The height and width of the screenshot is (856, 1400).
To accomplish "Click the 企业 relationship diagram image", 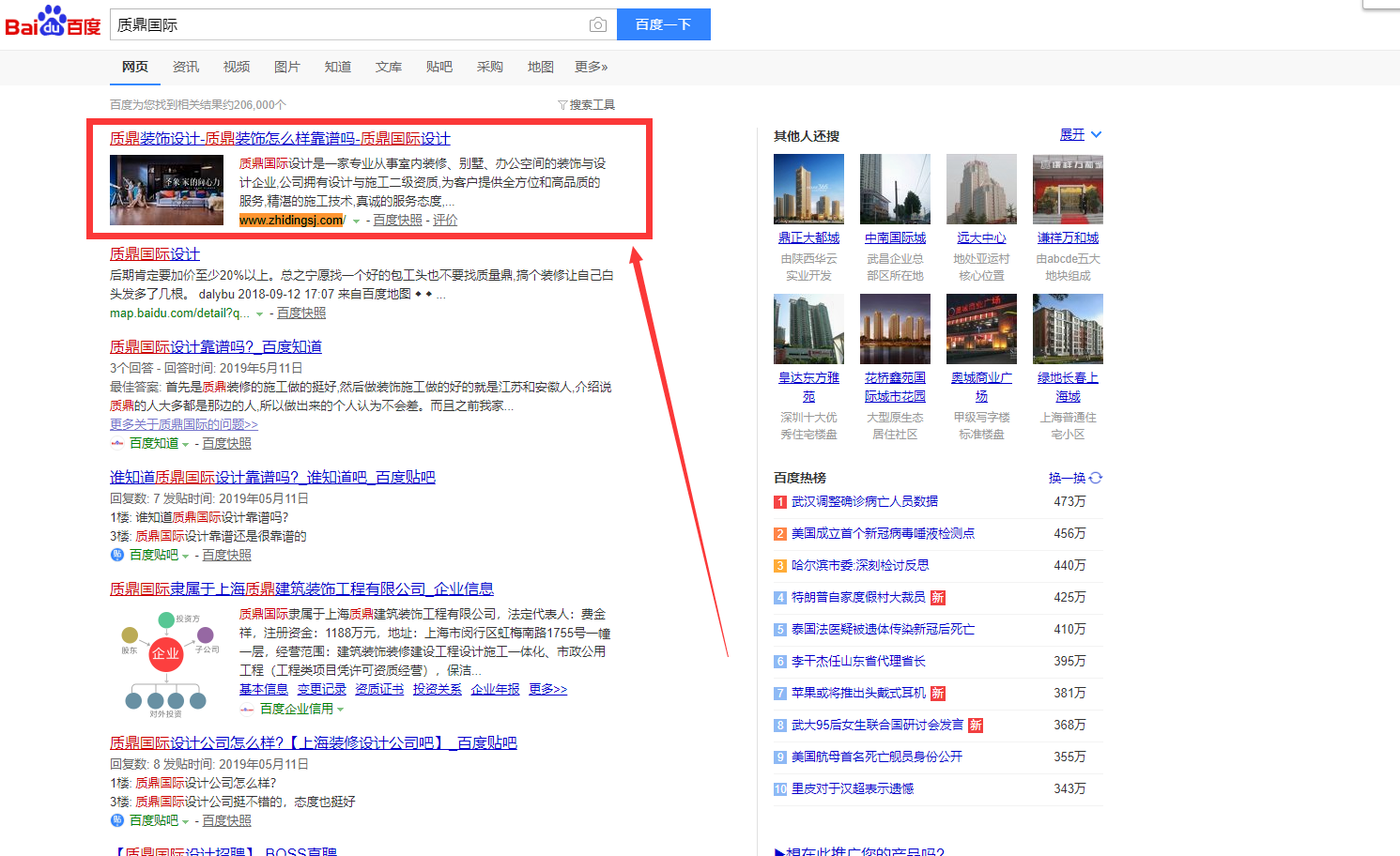I will pyautogui.click(x=166, y=665).
